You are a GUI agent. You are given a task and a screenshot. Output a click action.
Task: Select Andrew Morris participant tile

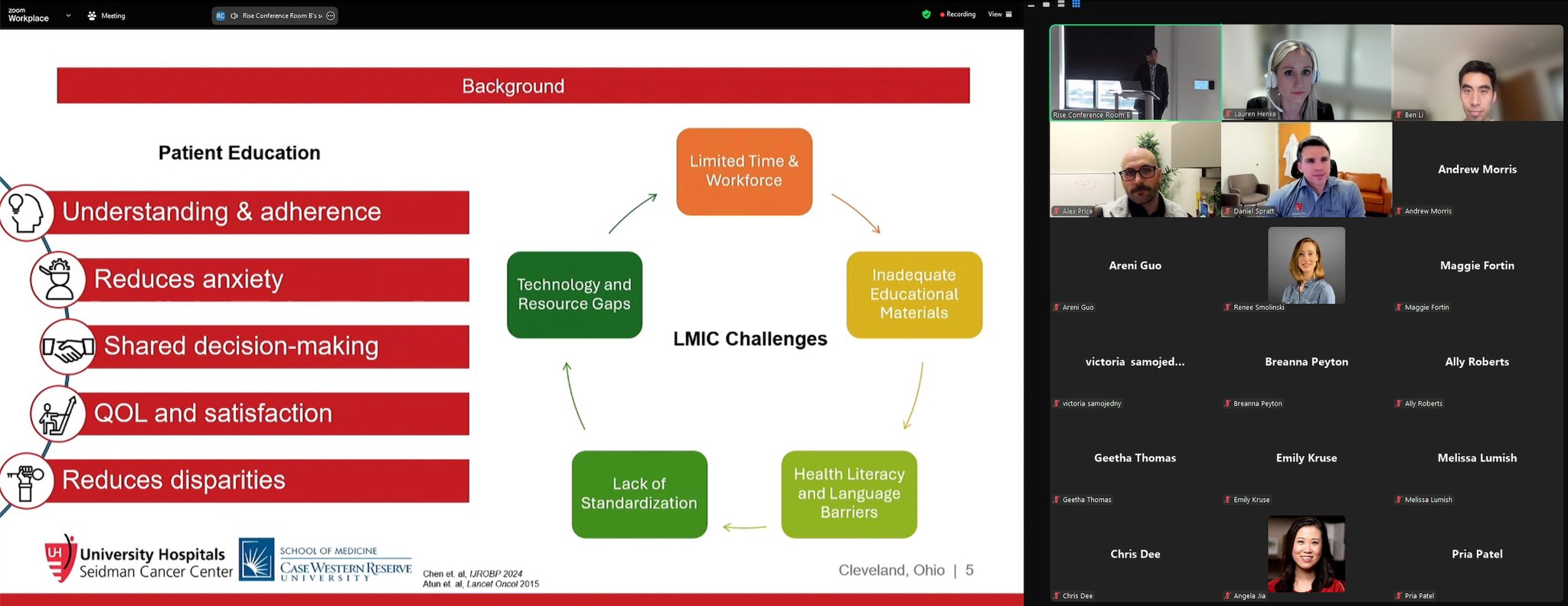pos(1477,170)
